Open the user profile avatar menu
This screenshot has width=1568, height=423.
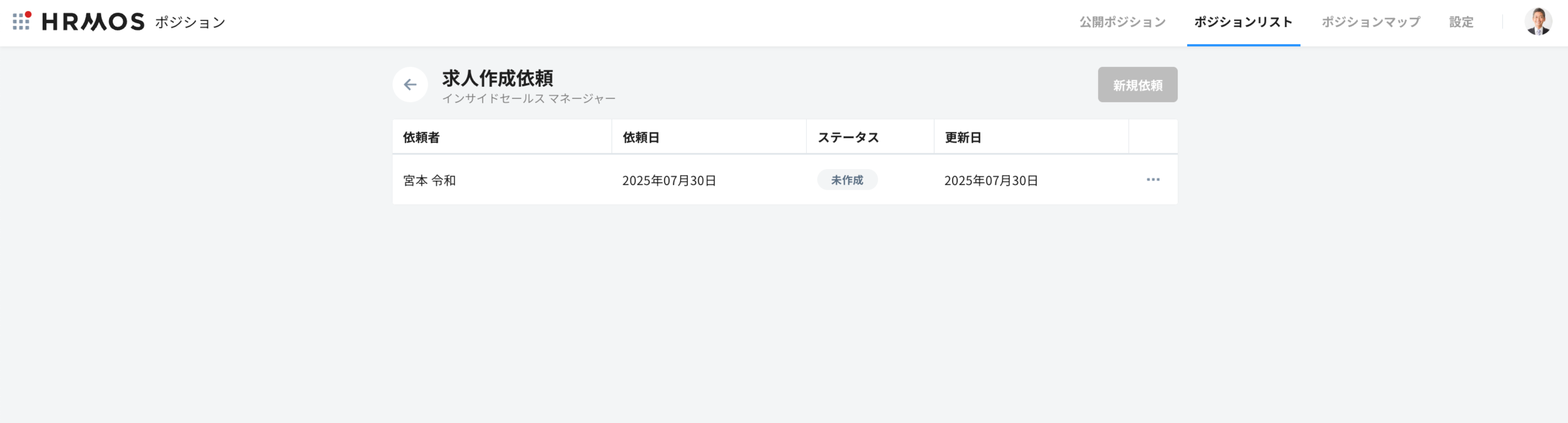pos(1537,22)
